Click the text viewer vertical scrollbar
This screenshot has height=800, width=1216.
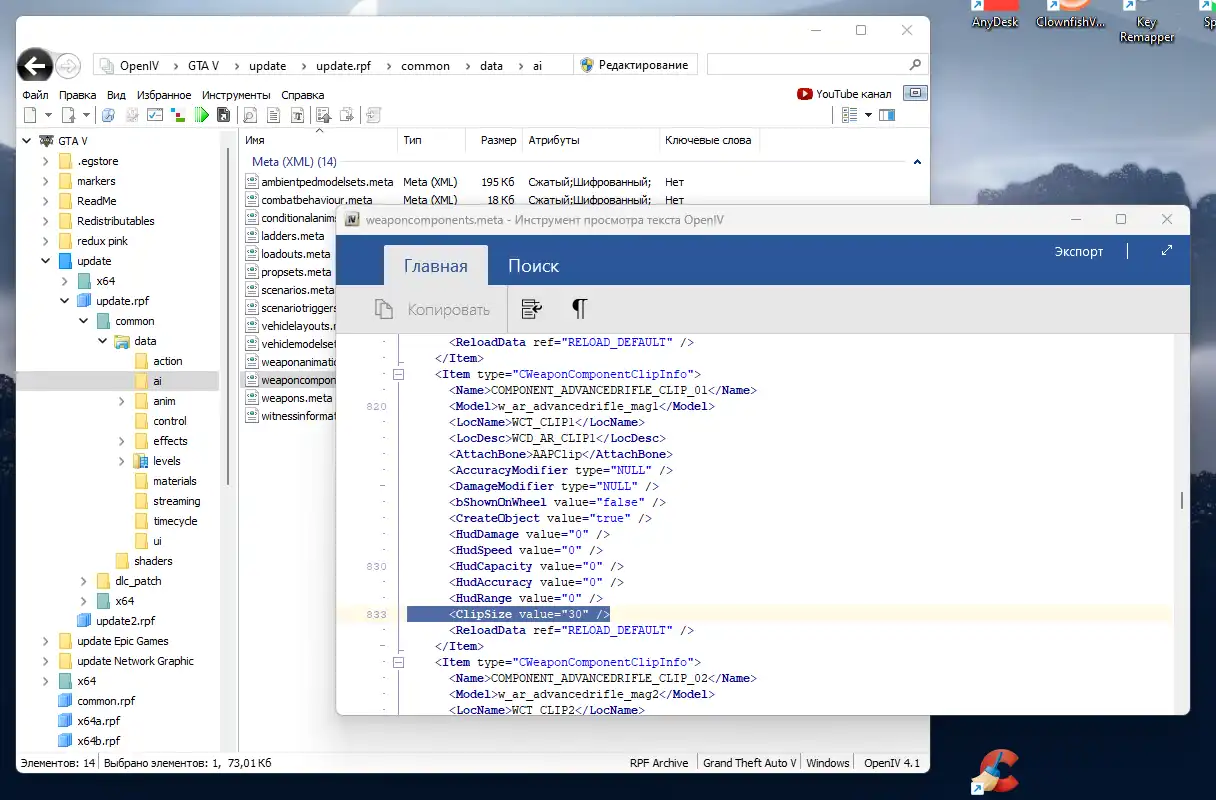pos(1182,500)
